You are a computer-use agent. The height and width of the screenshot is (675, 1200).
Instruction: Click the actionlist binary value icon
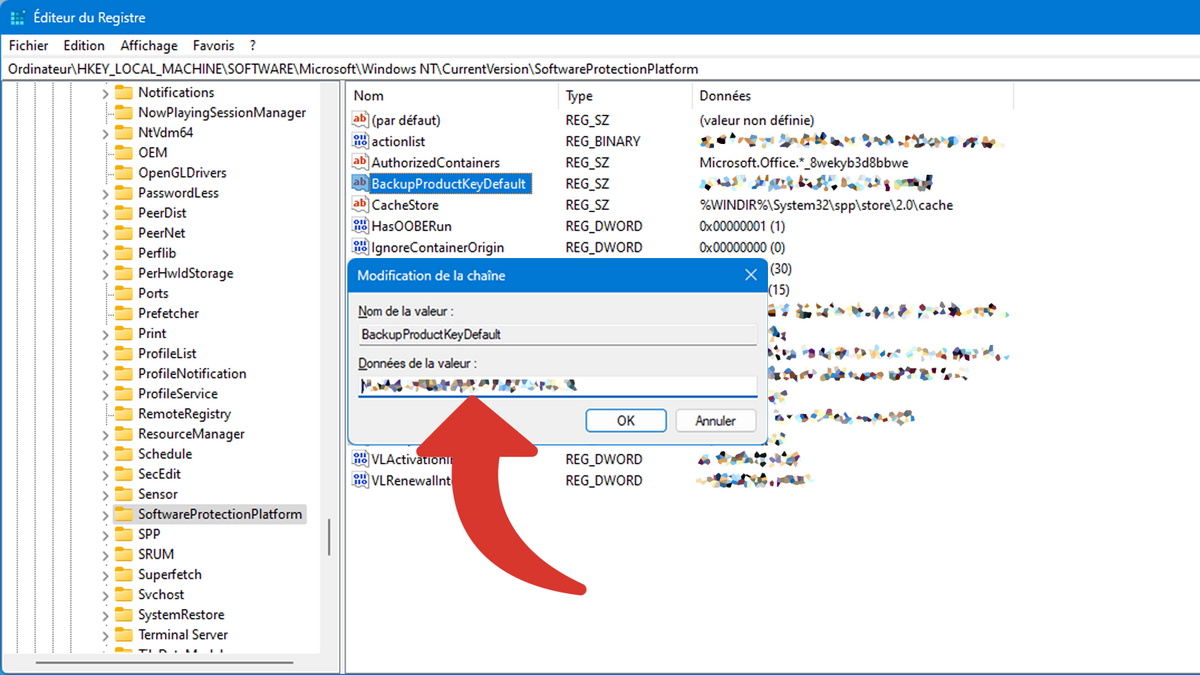(x=360, y=141)
